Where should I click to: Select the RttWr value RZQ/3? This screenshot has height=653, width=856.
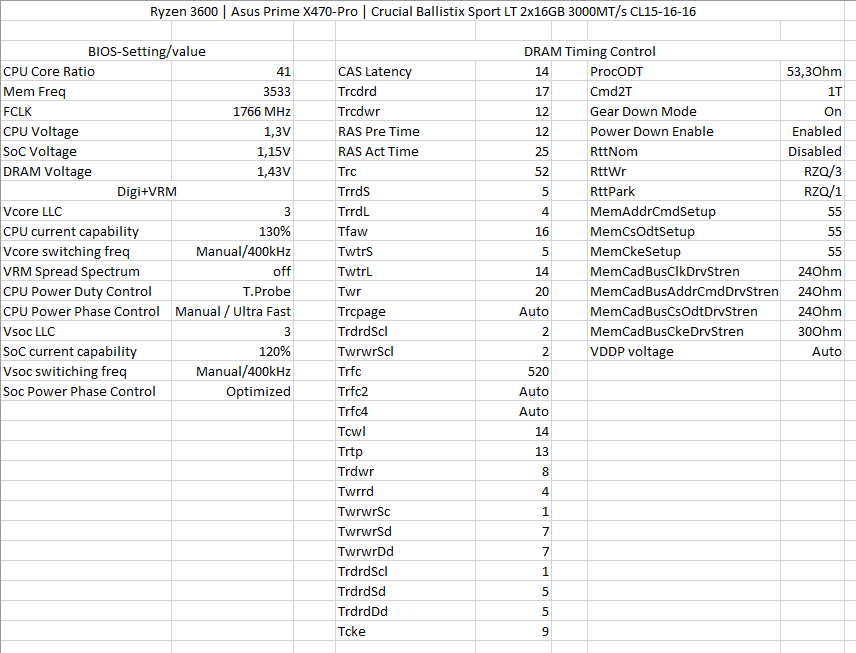[x=812, y=171]
